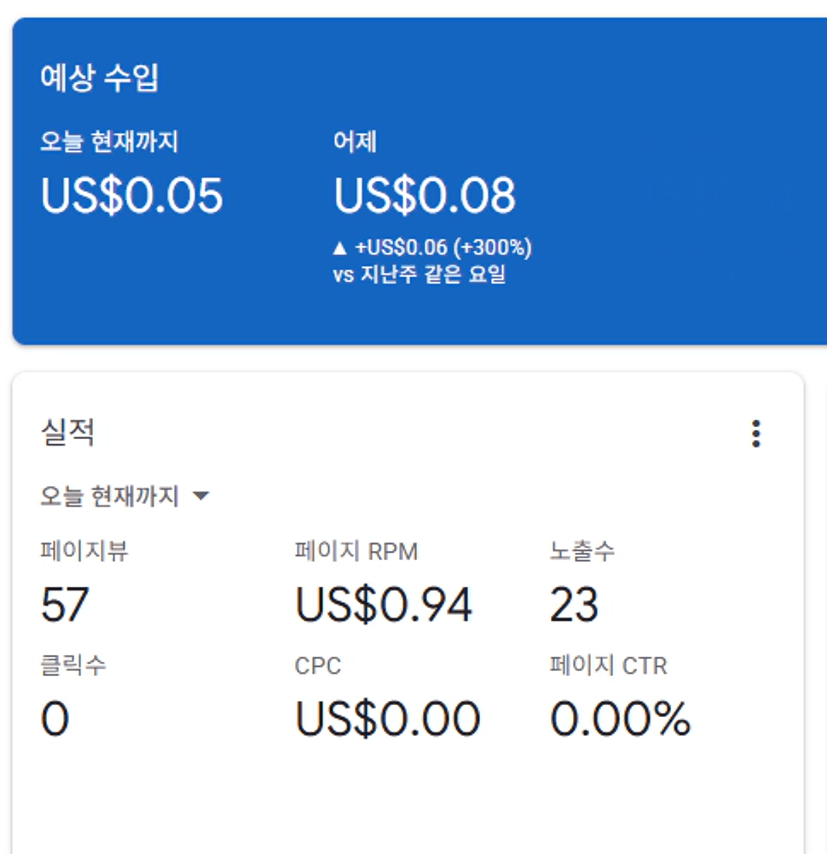Select the impressions value 23

[x=574, y=604]
